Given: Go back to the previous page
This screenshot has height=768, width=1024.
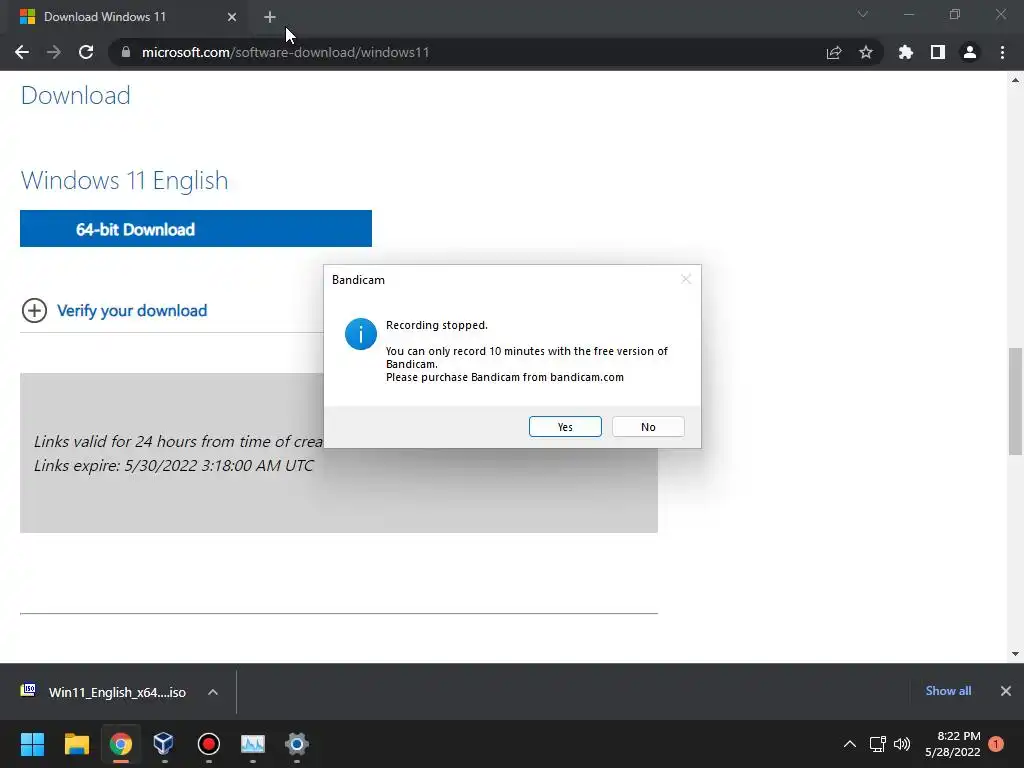Looking at the screenshot, I should click(22, 52).
